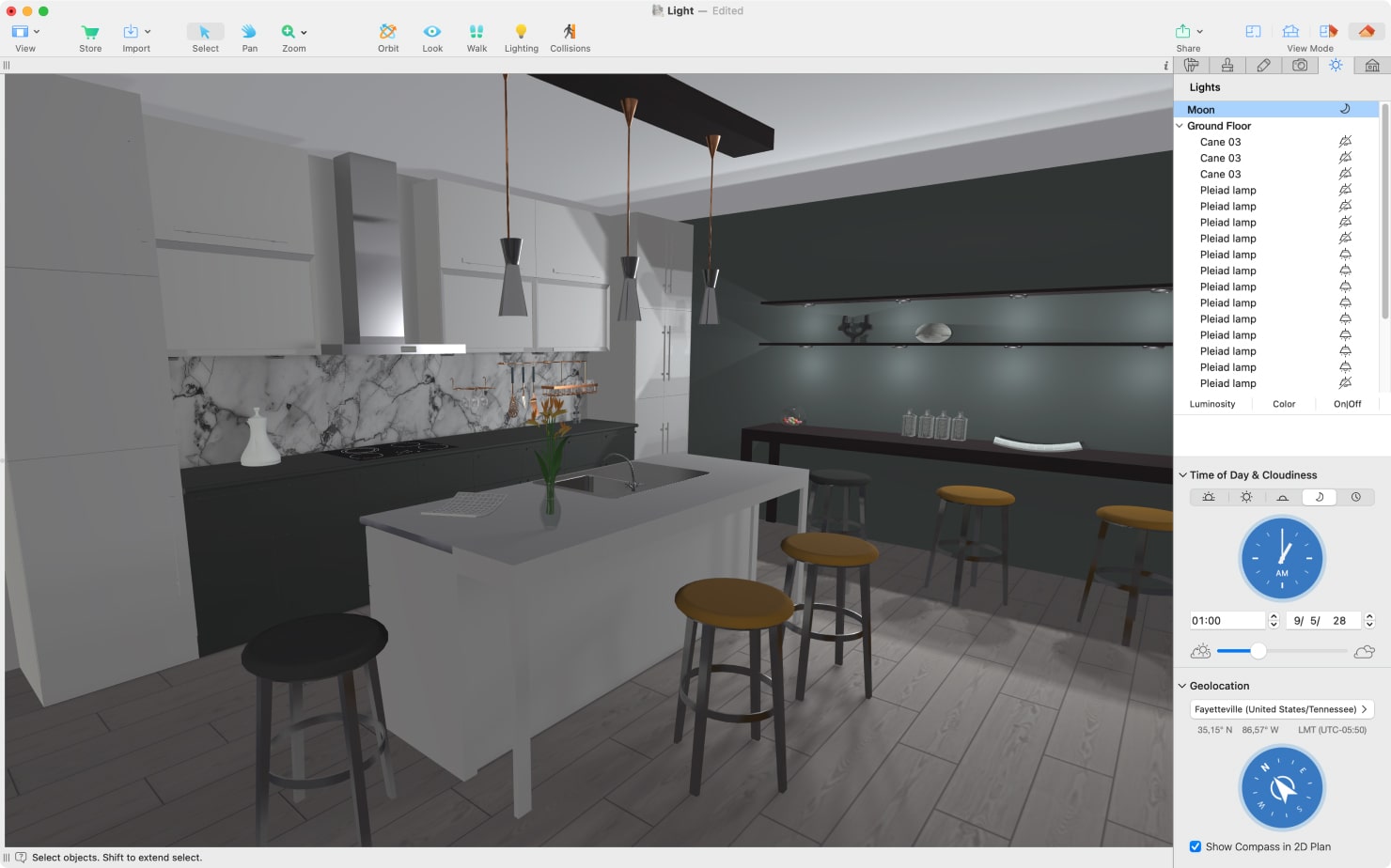Select the sunrise time-of-day preset
The width and height of the screenshot is (1391, 868).
[1209, 497]
